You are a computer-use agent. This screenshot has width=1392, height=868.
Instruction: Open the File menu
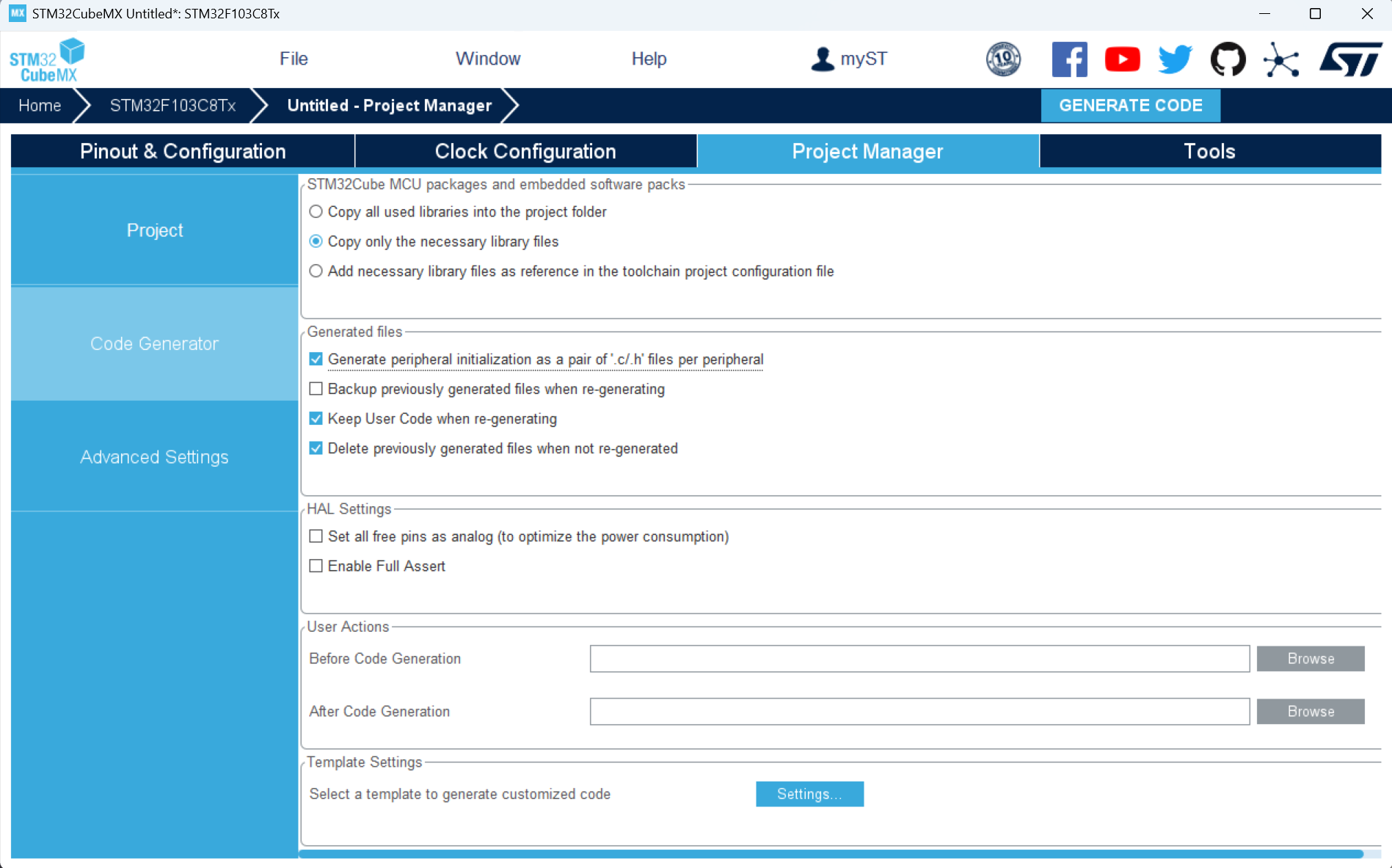294,59
